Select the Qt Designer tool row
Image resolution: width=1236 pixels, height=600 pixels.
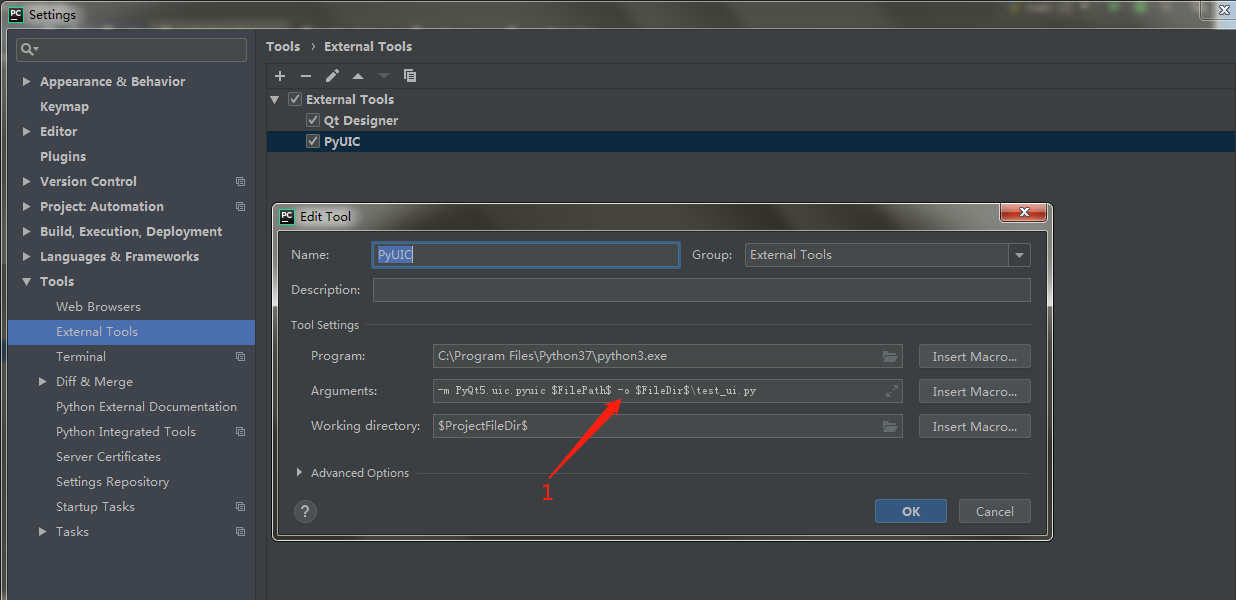click(x=751, y=120)
